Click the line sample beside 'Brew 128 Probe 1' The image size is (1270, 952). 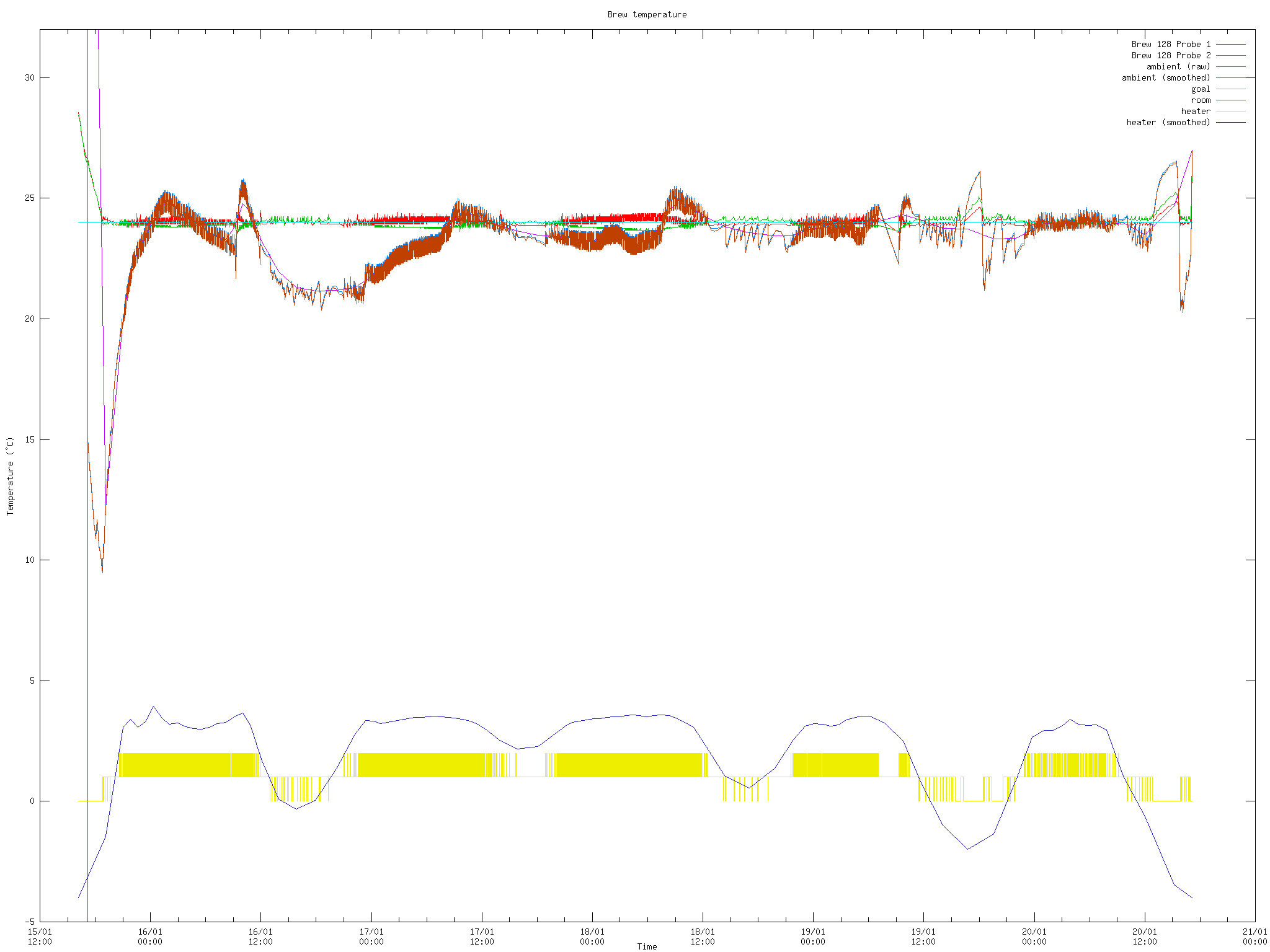coord(1231,44)
